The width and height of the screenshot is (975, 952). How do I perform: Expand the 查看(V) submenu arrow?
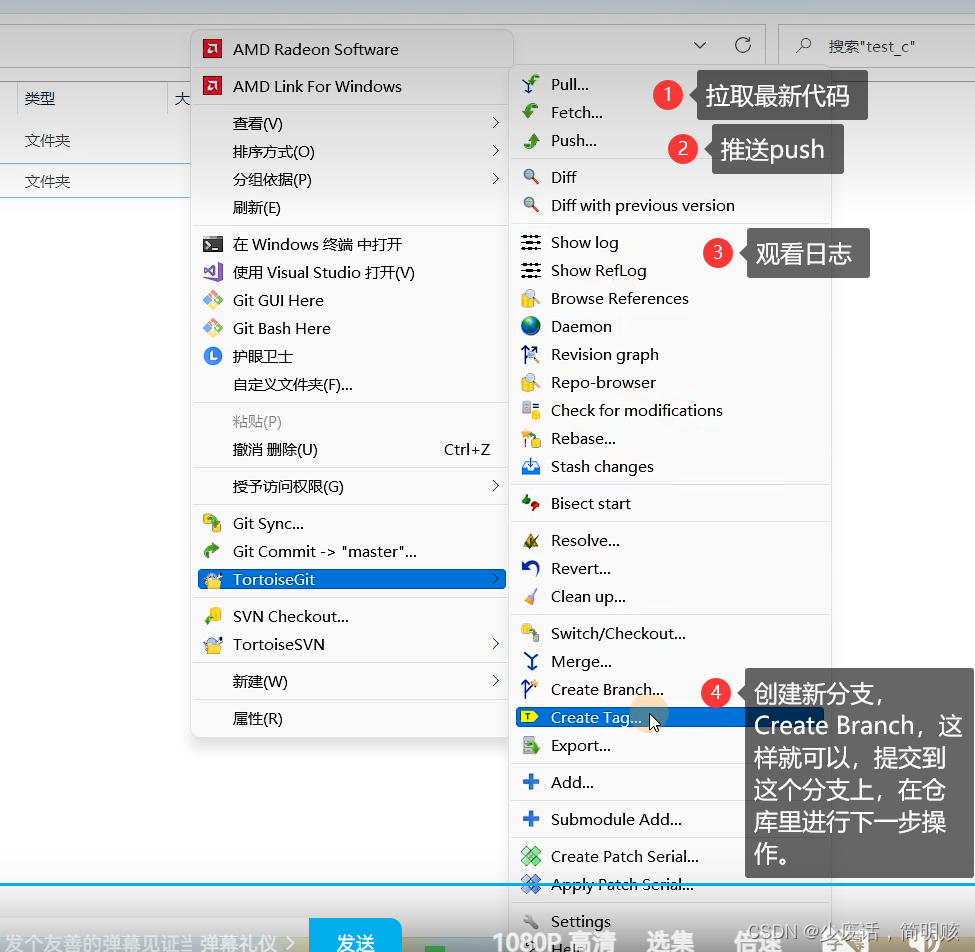(496, 123)
